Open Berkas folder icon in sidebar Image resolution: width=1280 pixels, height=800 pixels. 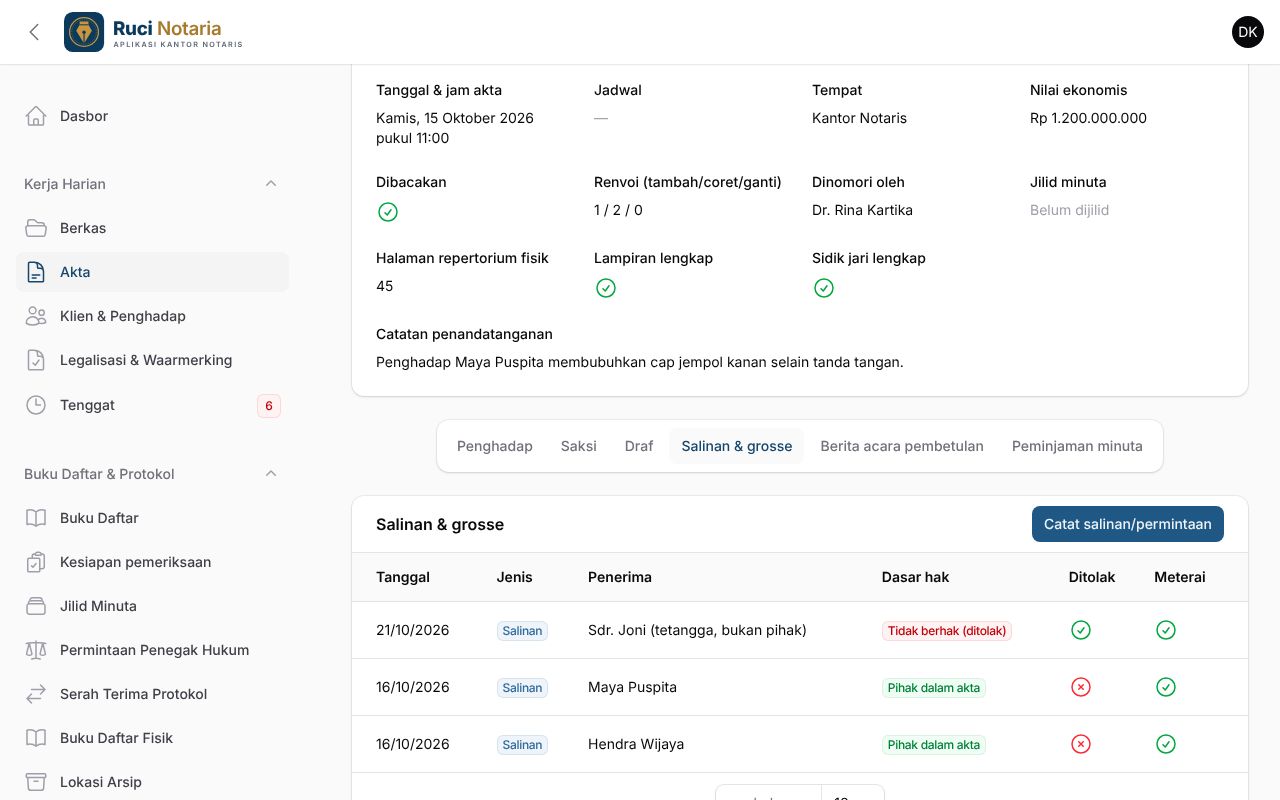coord(36,228)
